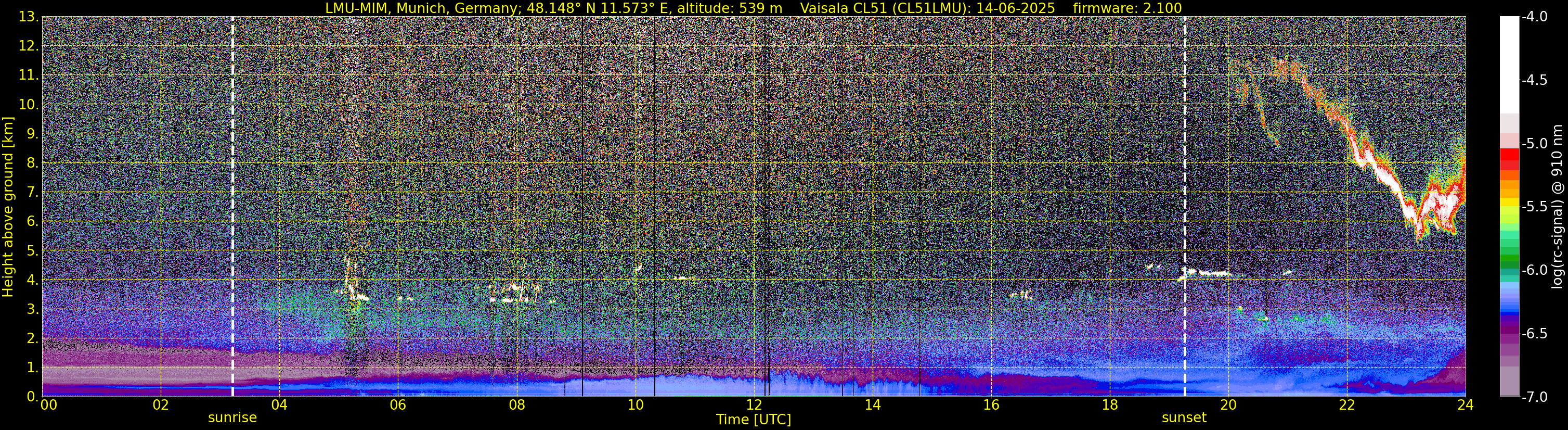The width and height of the screenshot is (1568, 430).
Task: Click the '13.' height axis tick label
Action: pyautogui.click(x=29, y=17)
